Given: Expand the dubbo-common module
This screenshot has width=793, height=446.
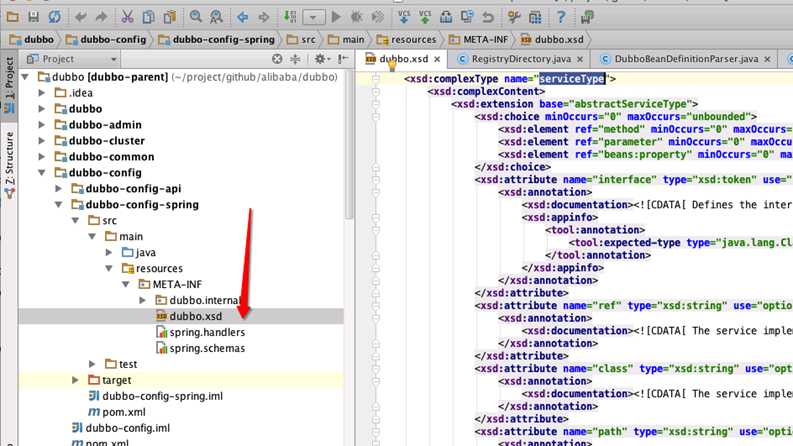Looking at the screenshot, I should pyautogui.click(x=42, y=157).
